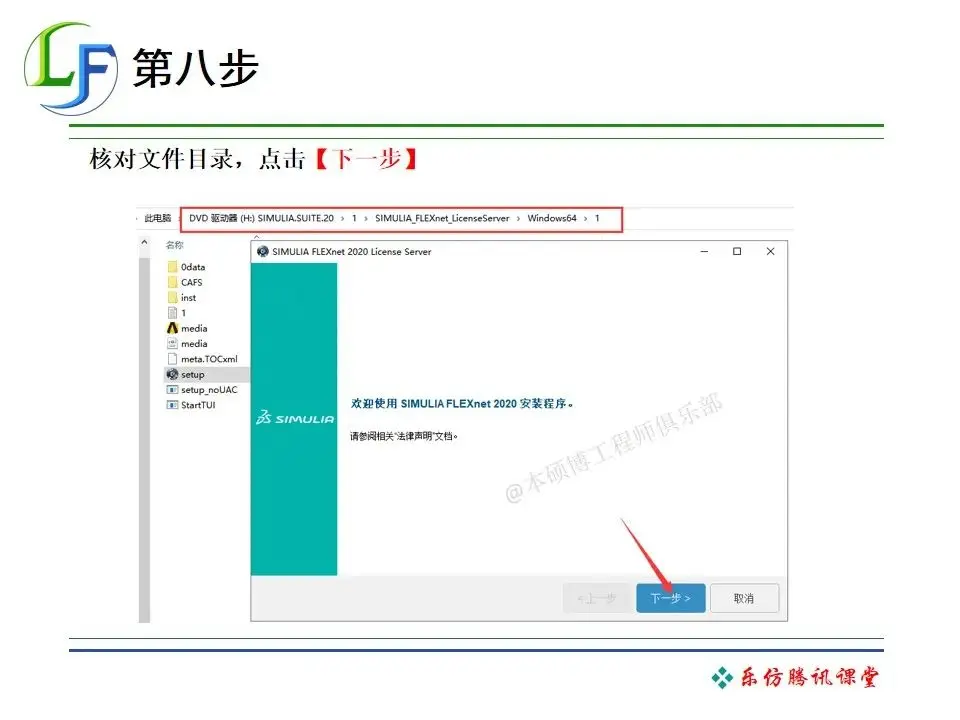Click the folder icon beside 0data
The image size is (960, 720).
pos(173,267)
